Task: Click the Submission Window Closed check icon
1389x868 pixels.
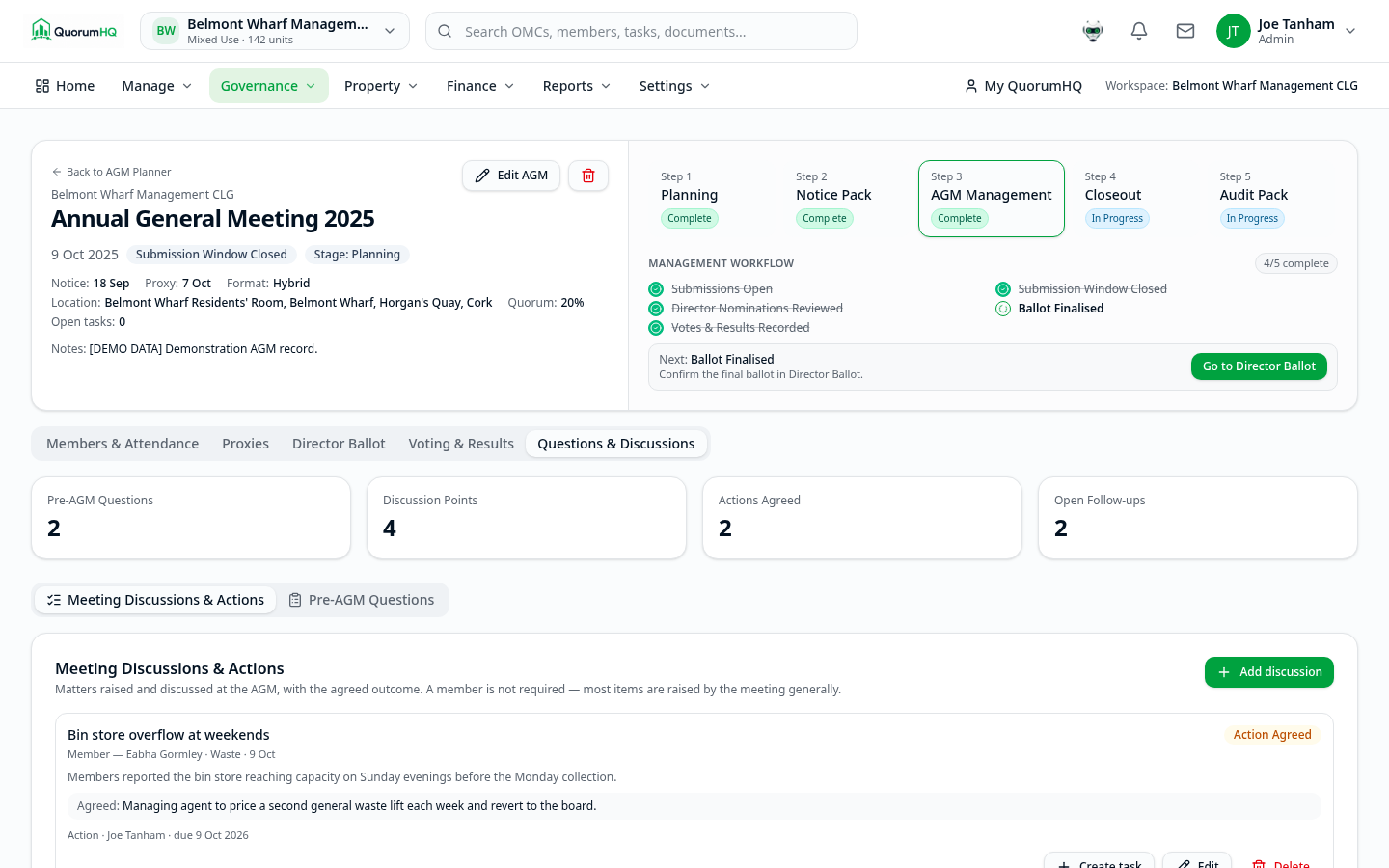Action: click(1003, 289)
